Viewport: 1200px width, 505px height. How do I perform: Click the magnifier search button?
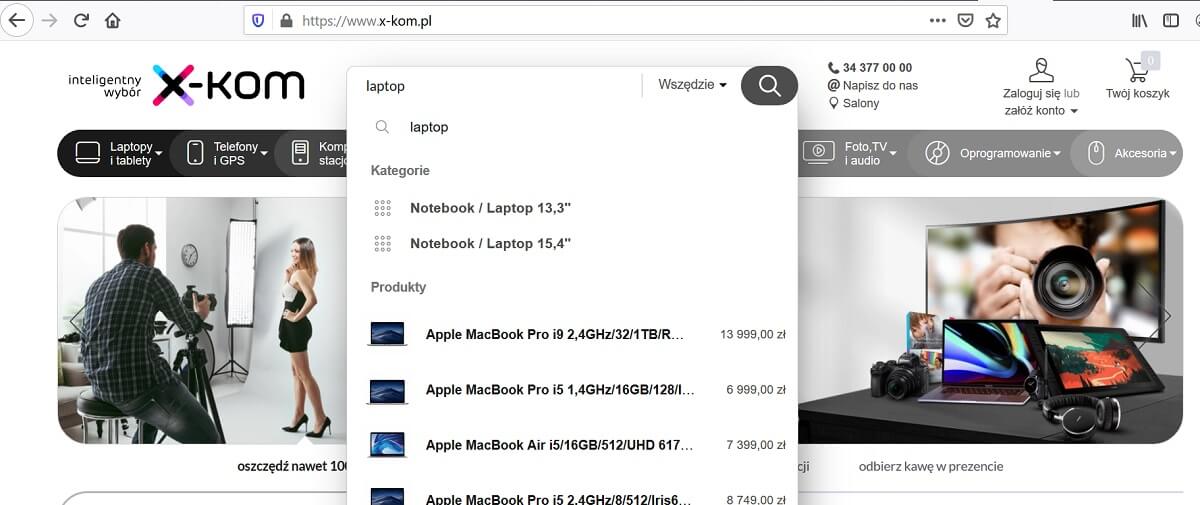769,86
